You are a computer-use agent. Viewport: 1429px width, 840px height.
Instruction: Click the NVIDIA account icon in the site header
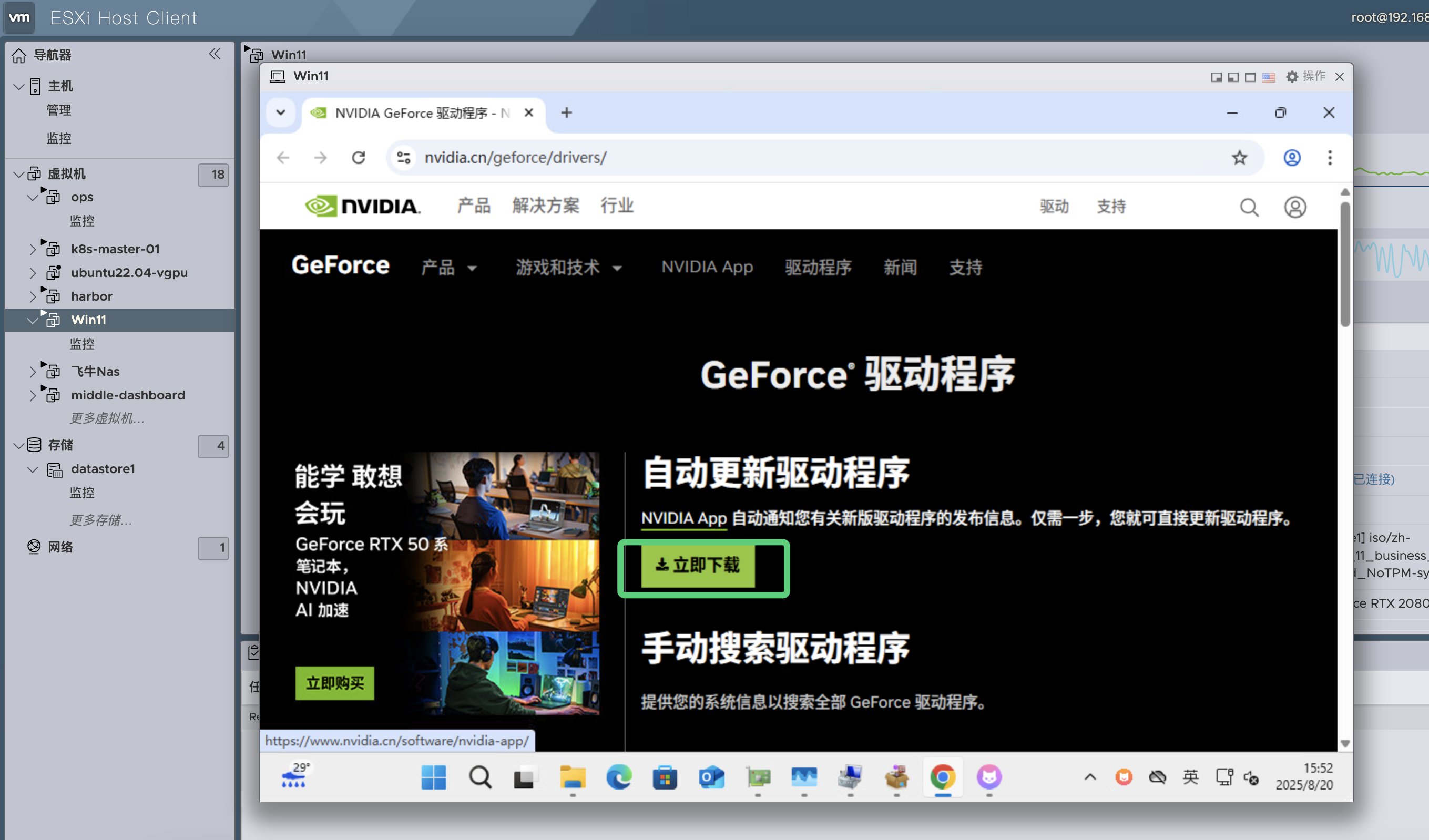click(1296, 207)
